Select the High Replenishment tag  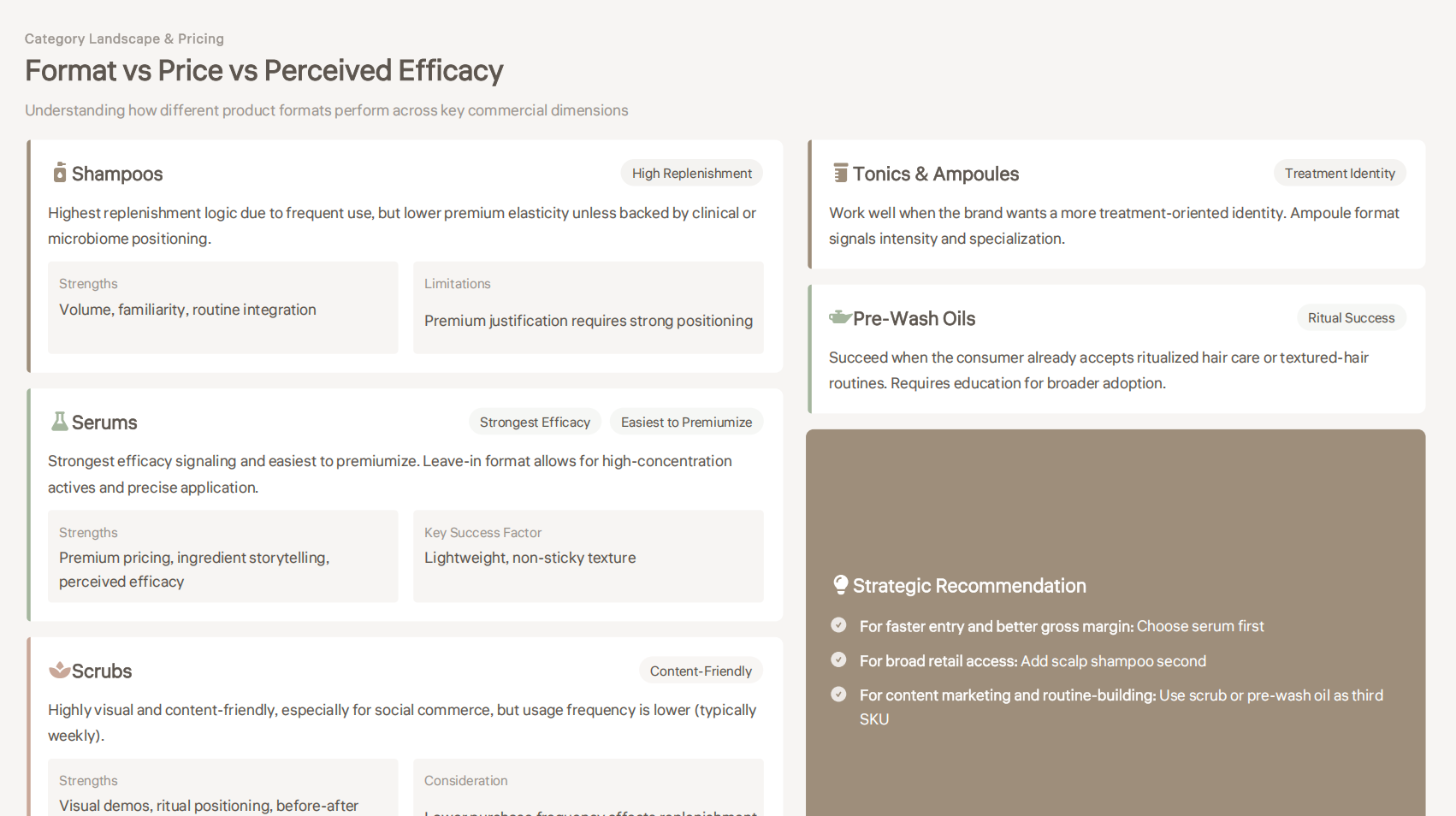tap(691, 173)
